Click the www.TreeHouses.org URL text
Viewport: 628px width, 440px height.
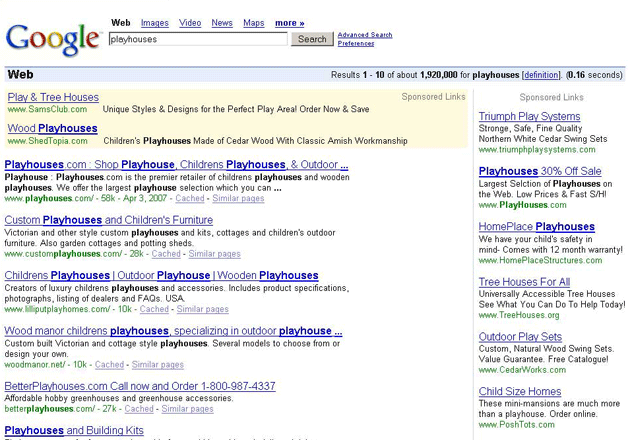[519, 315]
